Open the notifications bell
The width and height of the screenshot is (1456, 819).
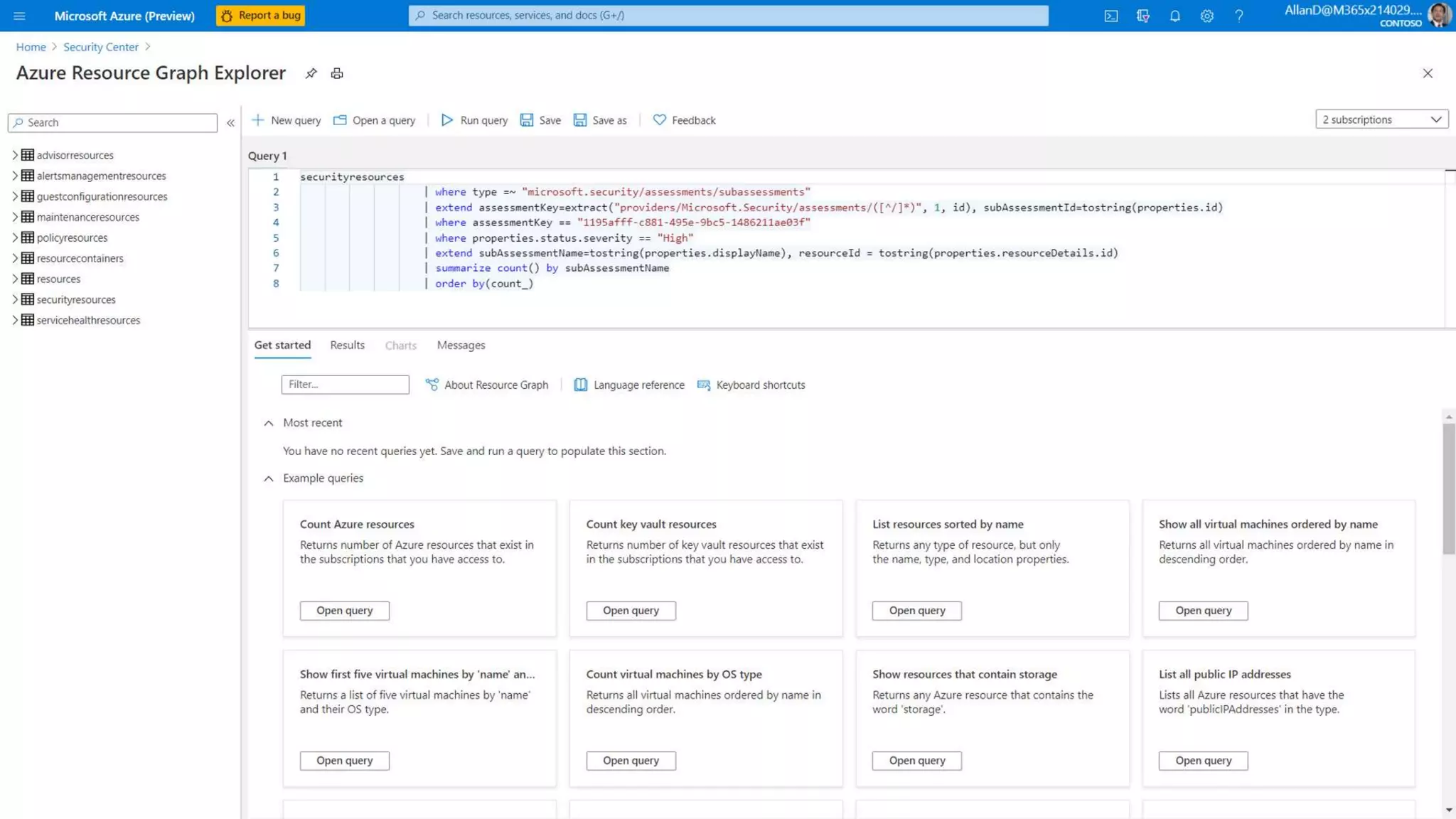click(1174, 16)
